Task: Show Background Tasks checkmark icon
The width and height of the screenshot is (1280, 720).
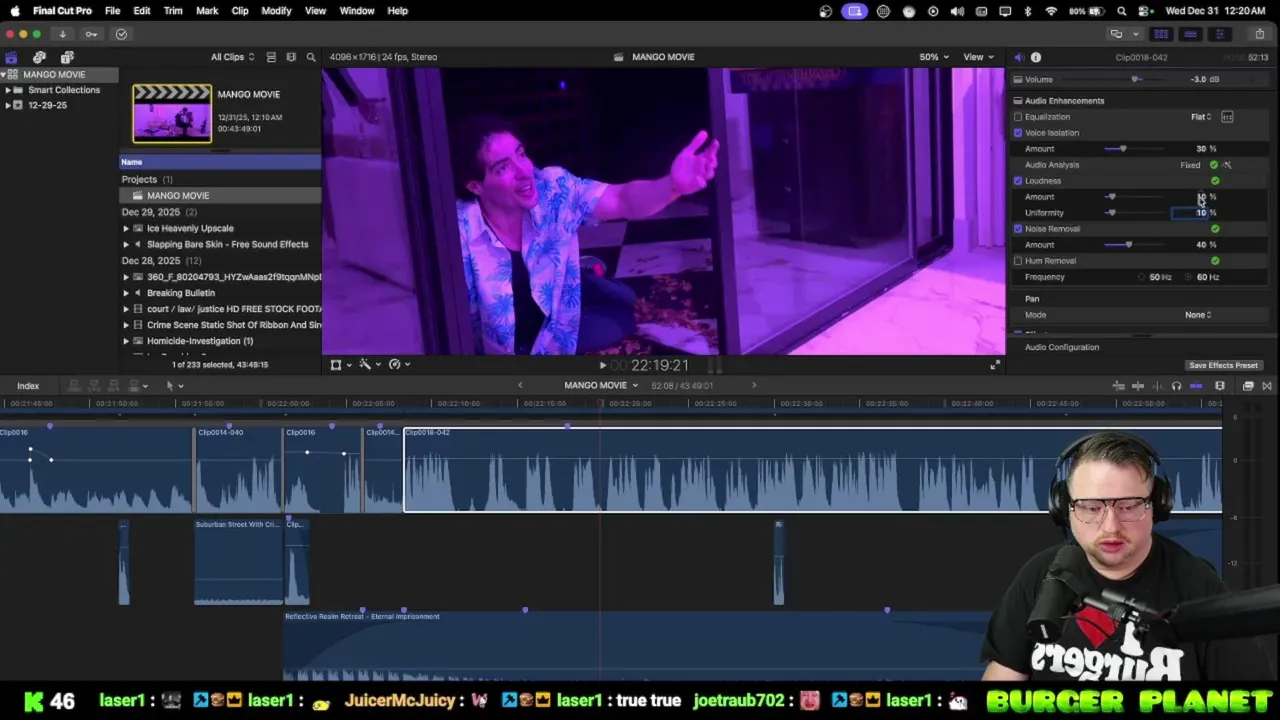Action: click(x=121, y=34)
